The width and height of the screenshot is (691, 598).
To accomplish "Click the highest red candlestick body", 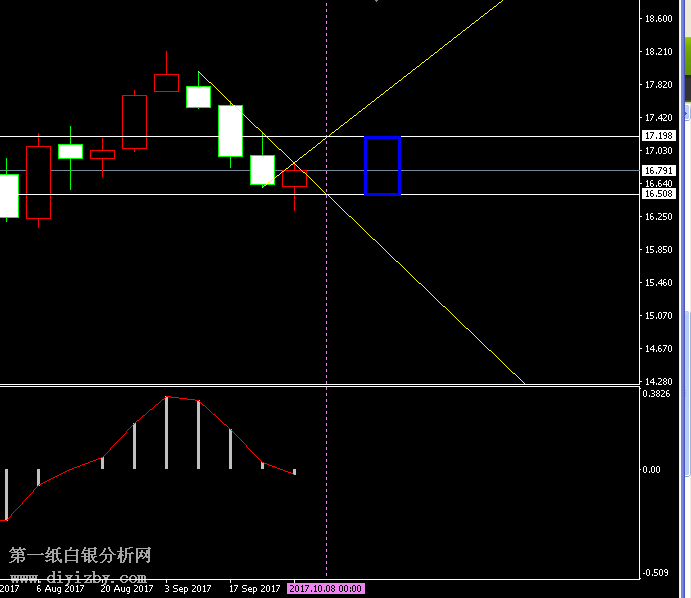I will 166,82.
